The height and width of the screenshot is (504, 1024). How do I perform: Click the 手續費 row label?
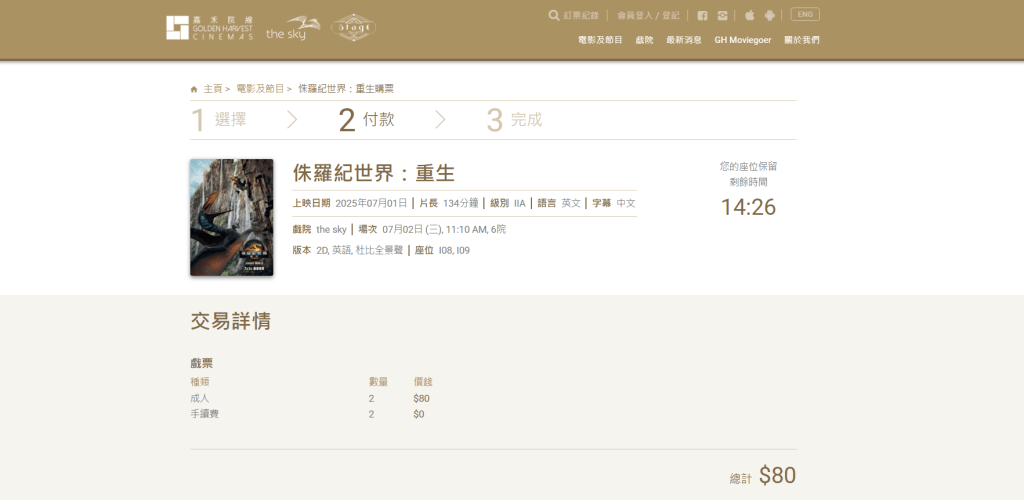204,414
